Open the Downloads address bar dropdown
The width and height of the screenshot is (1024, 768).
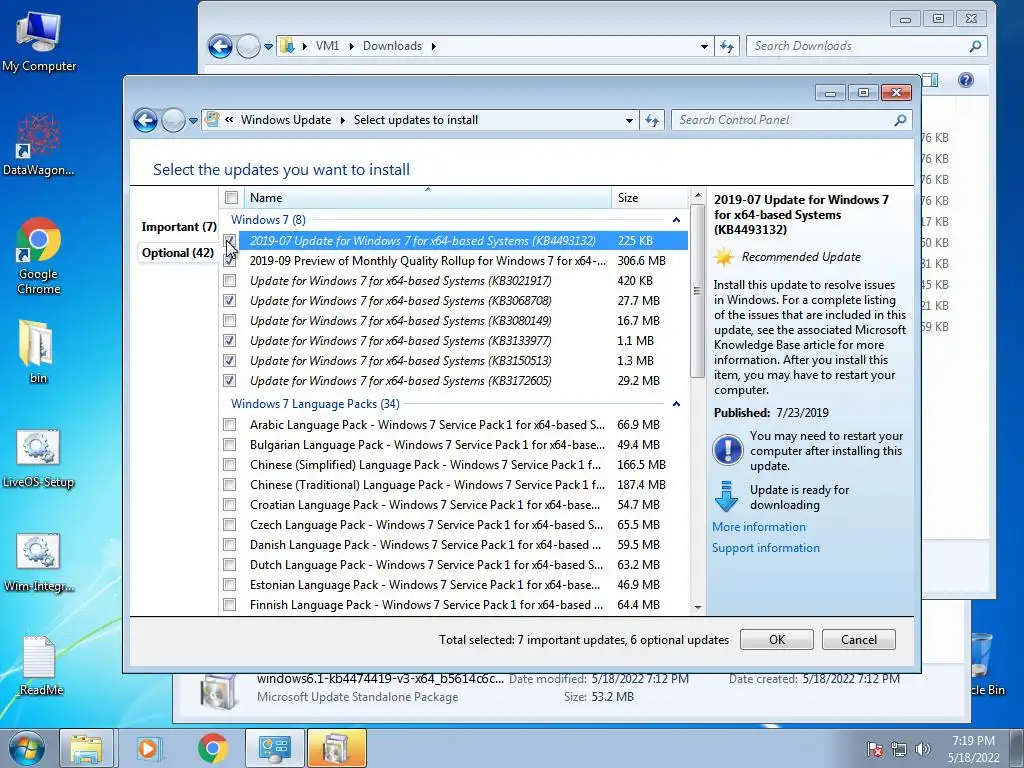tap(704, 46)
